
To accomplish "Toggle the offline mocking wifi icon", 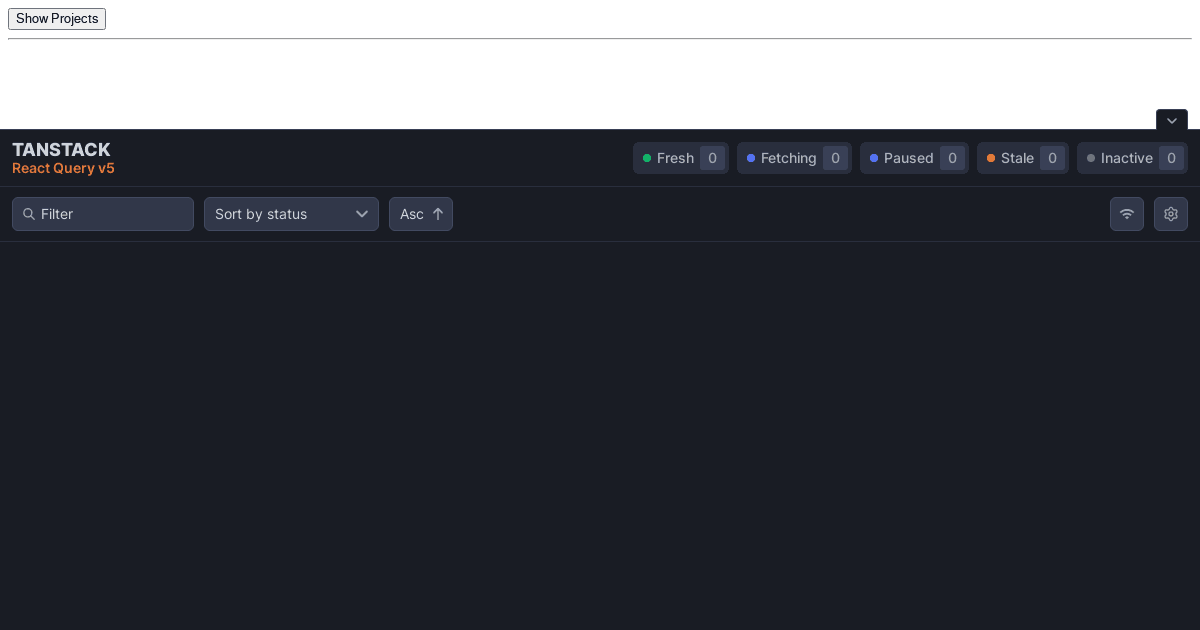I will coord(1127,214).
